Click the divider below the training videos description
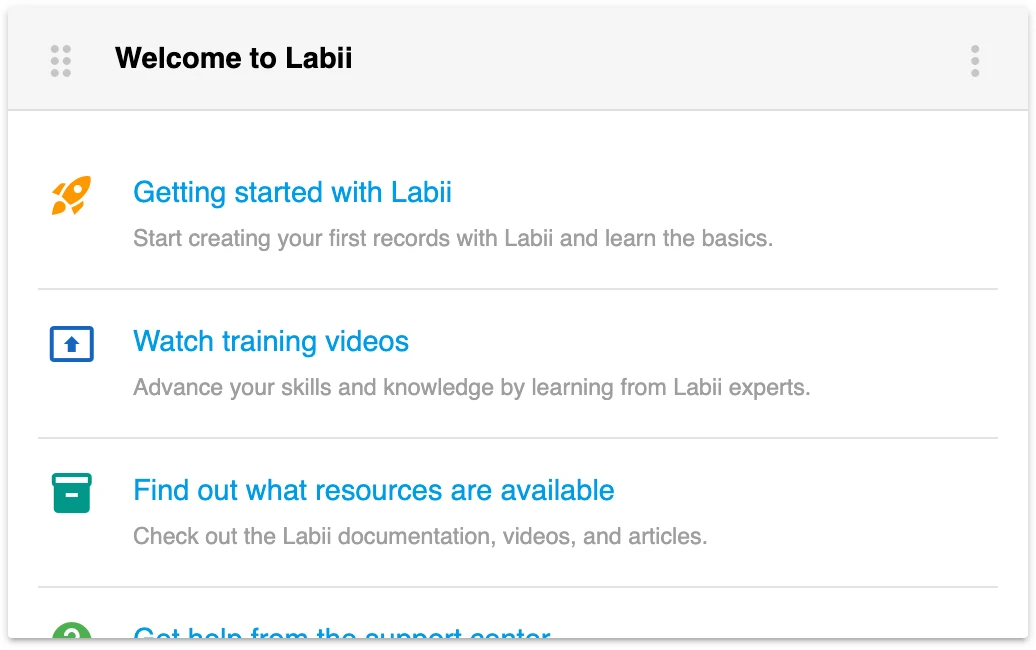Screen dimensions: 1036x650 [518, 438]
